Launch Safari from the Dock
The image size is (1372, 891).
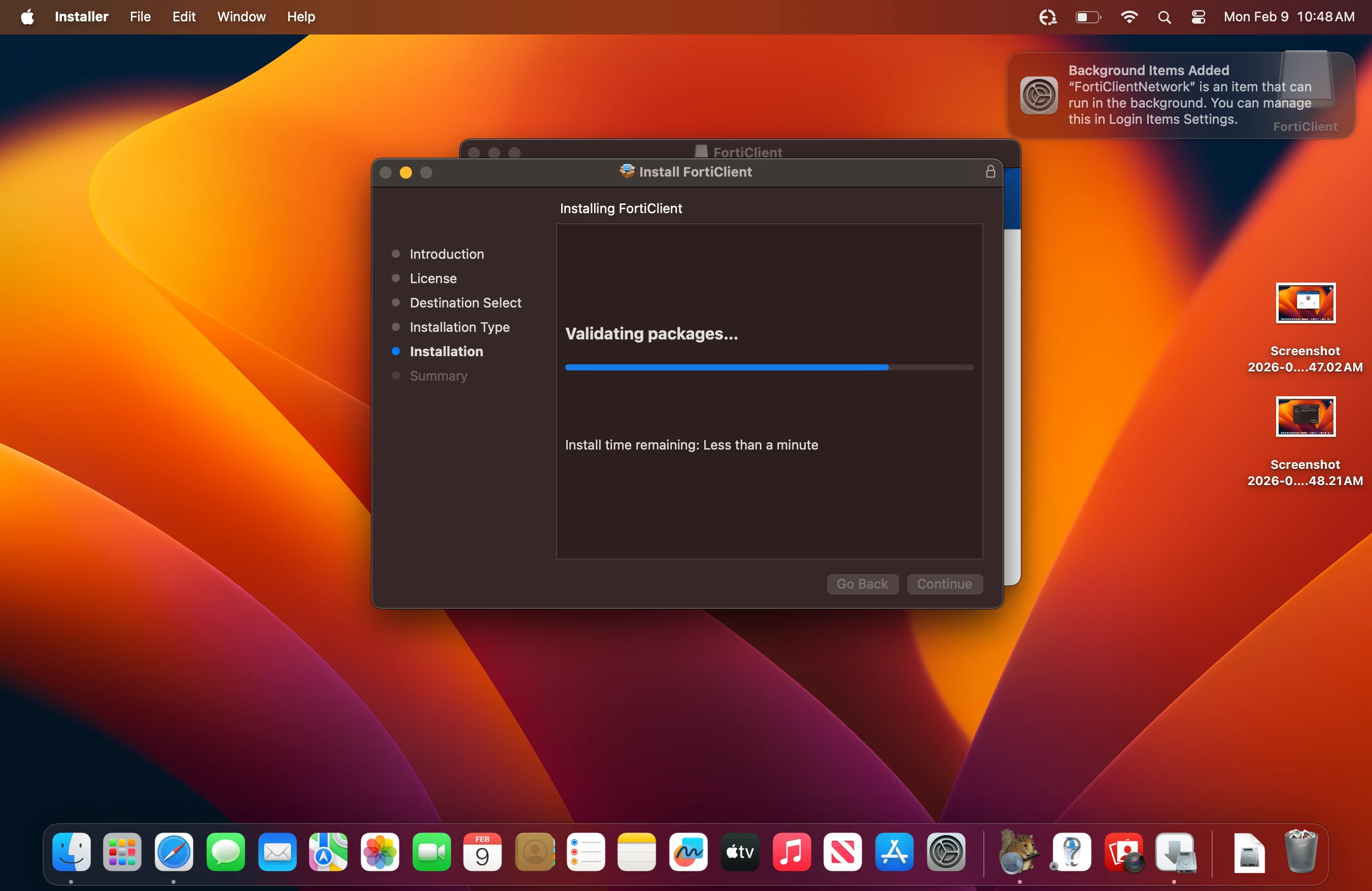[174, 852]
